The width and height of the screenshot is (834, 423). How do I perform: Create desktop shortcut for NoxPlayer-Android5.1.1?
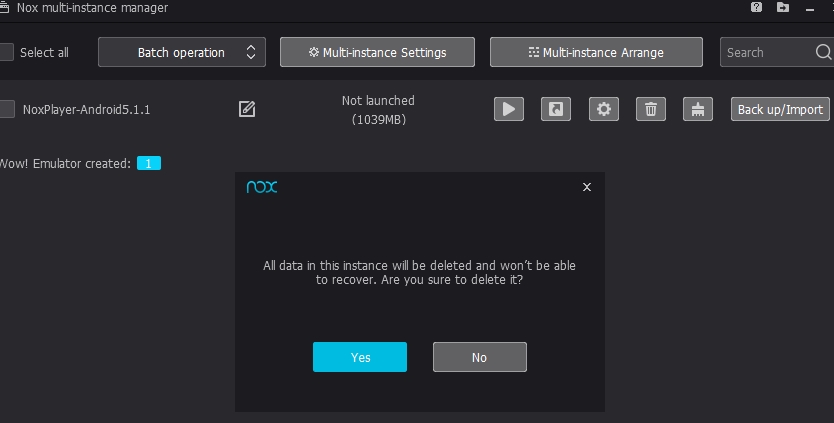tap(556, 109)
